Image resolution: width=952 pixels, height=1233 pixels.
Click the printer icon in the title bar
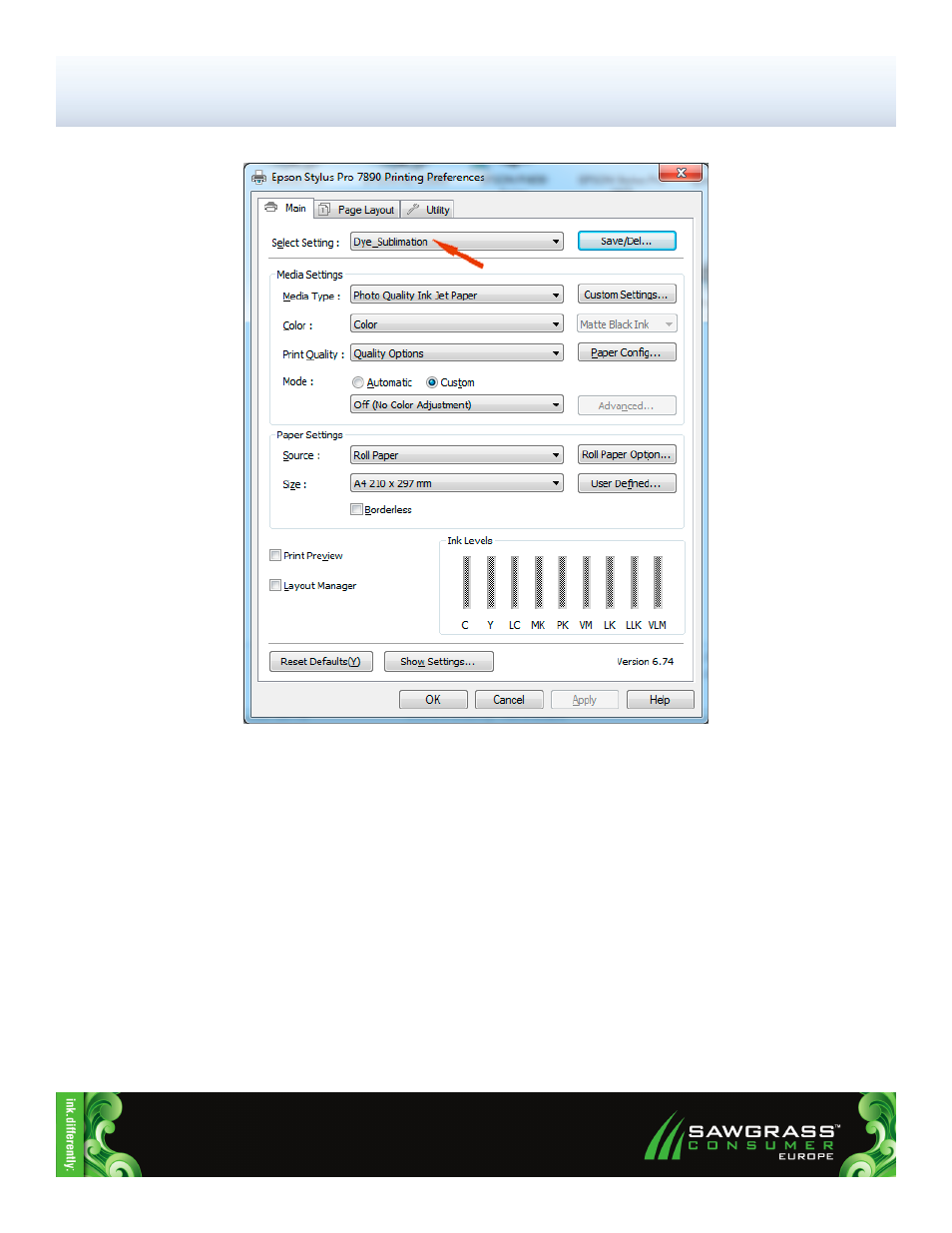click(259, 177)
